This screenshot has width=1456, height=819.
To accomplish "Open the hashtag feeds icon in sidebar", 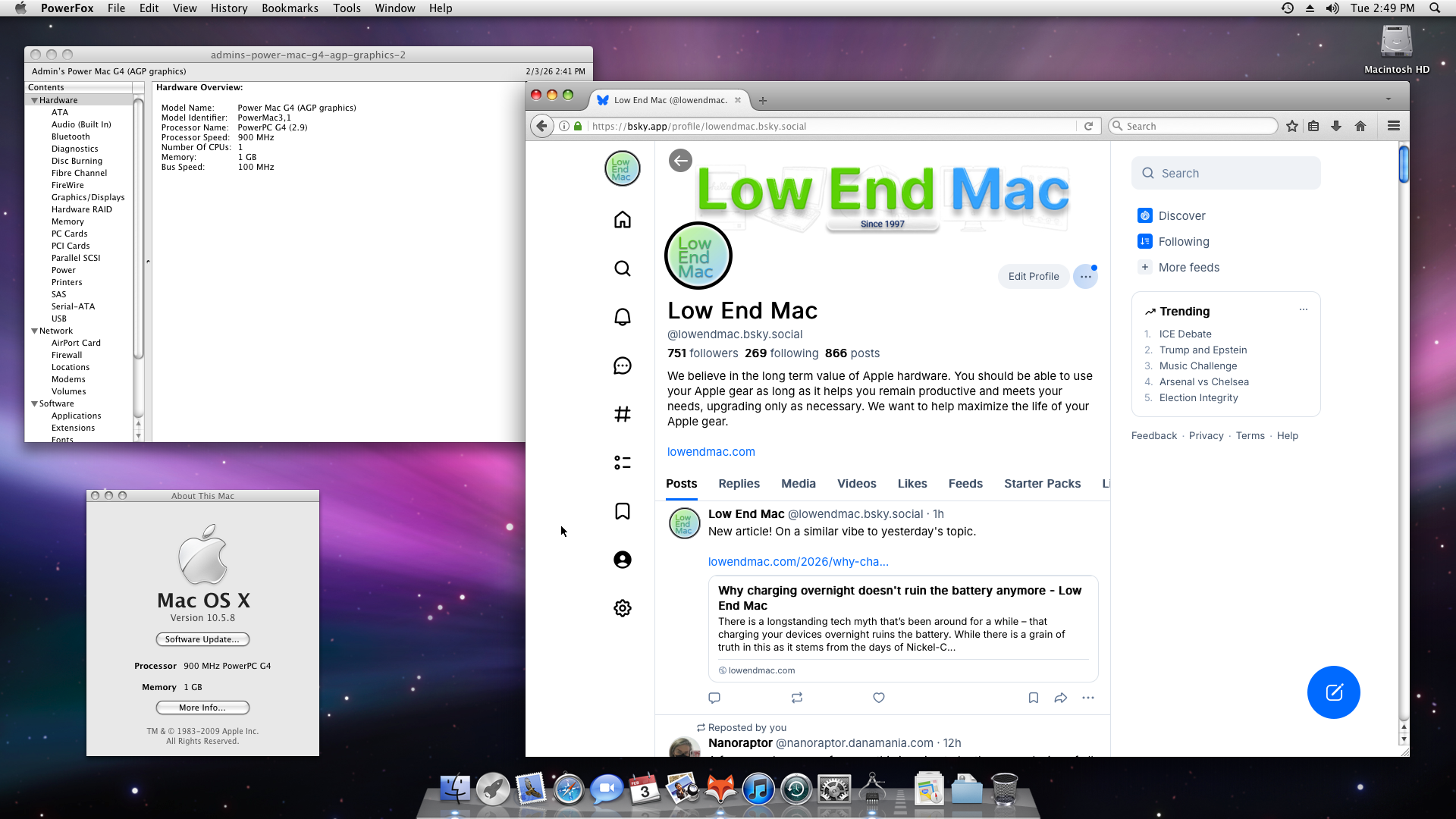I will (x=622, y=414).
